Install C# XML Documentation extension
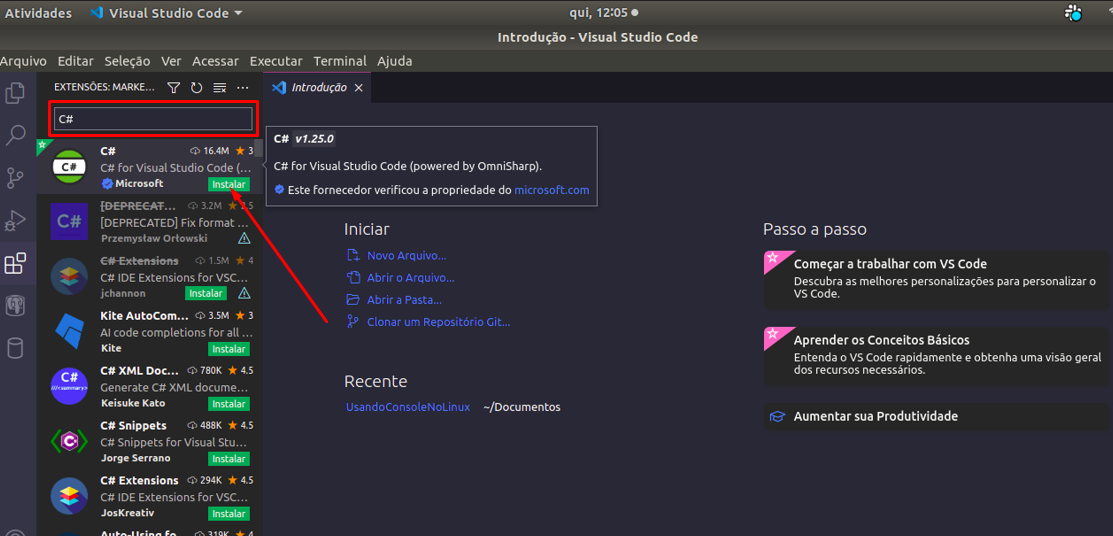 [229, 404]
